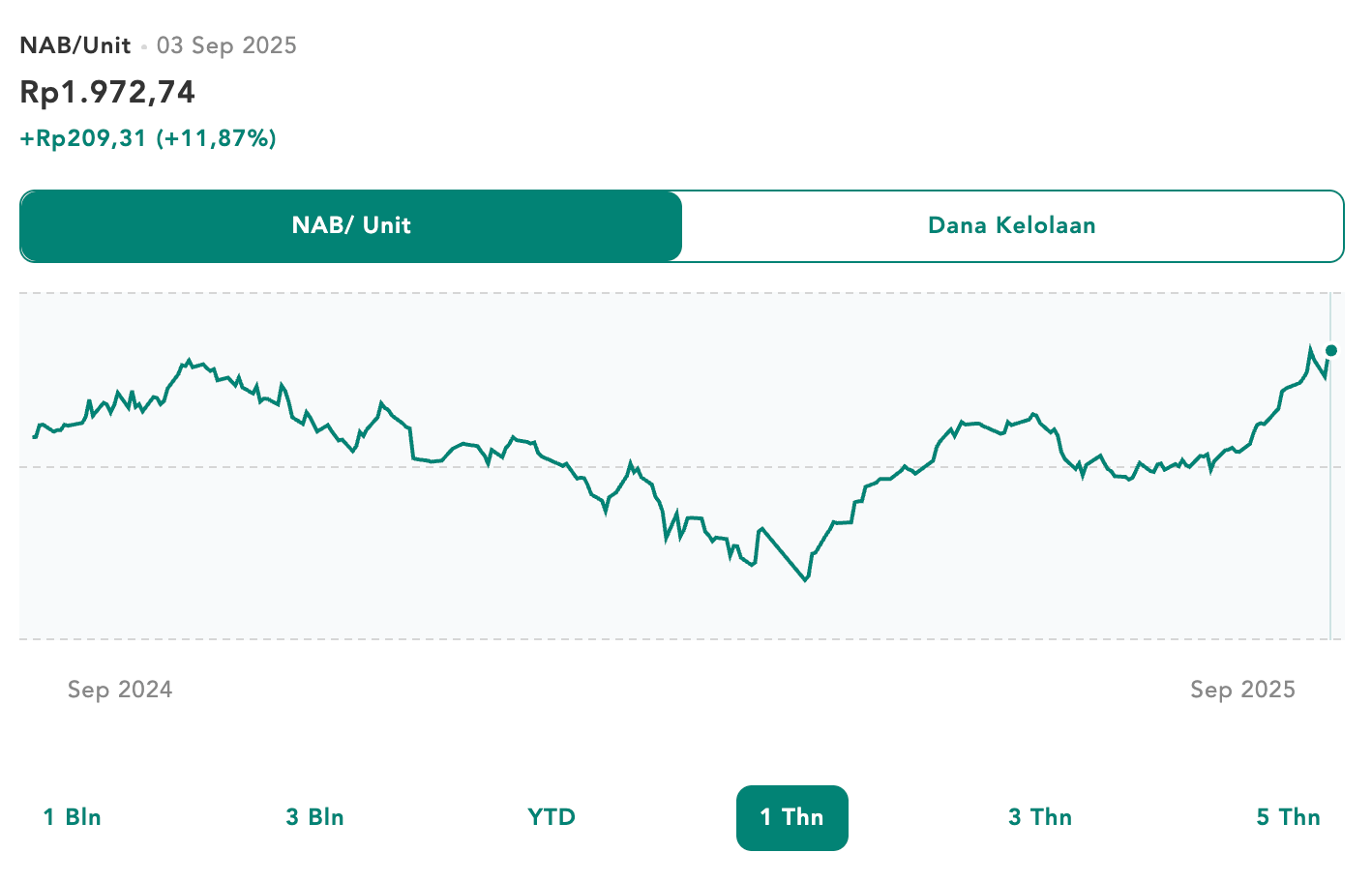Click the chart's highest peak in October
Viewport: 1372px width, 882px height.
(187, 357)
